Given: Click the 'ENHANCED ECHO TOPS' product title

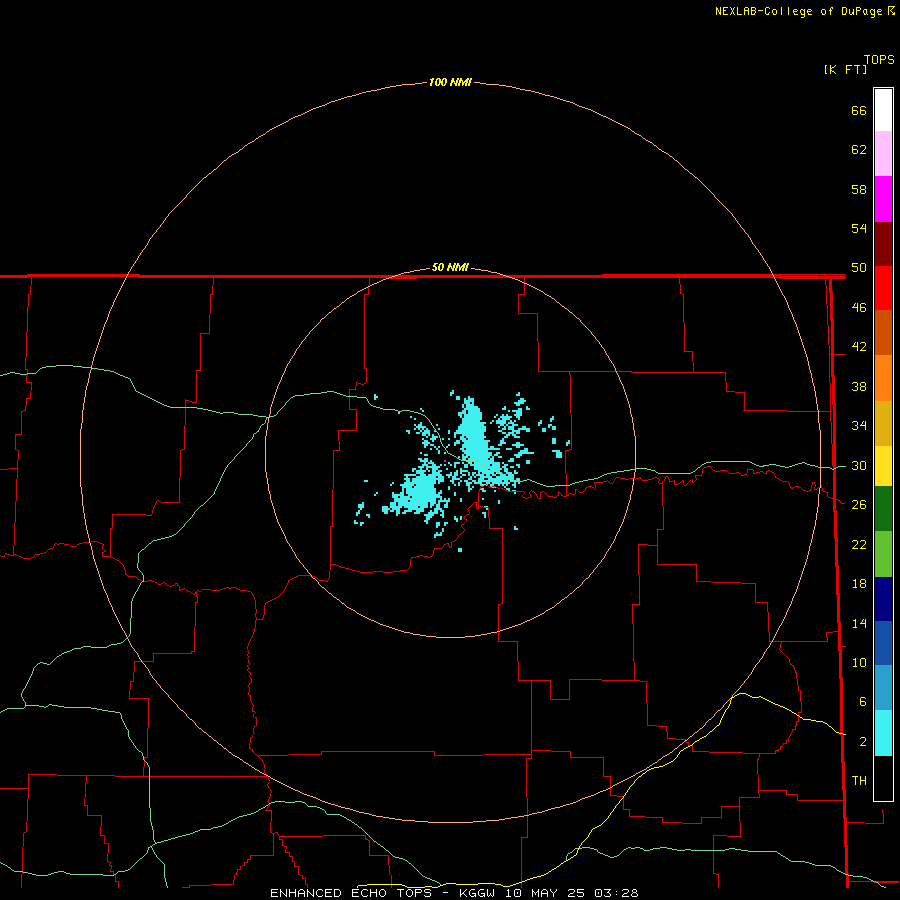Looking at the screenshot, I should [351, 893].
